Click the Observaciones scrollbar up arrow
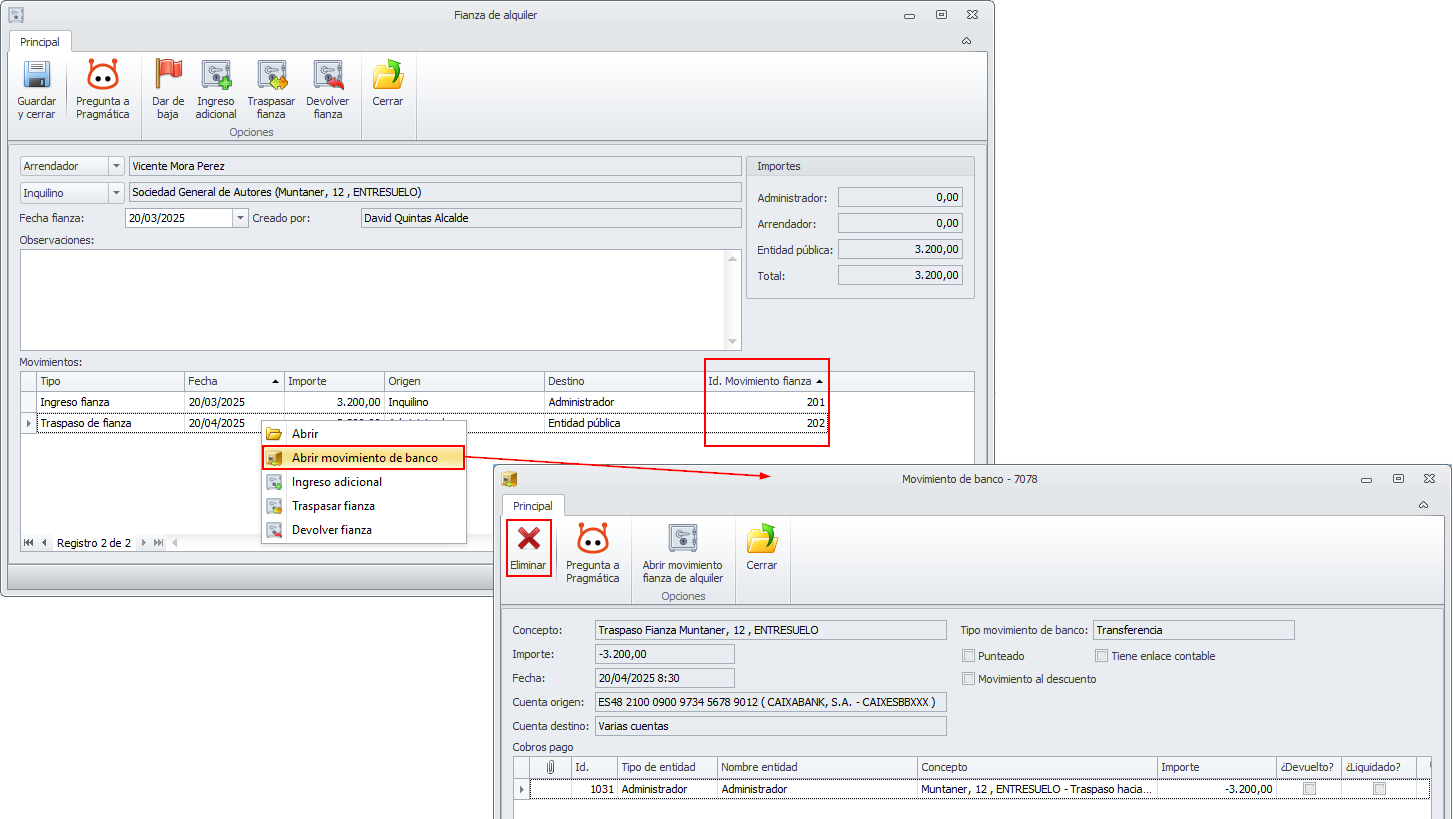Screen dimensions: 1453x819 (733, 258)
